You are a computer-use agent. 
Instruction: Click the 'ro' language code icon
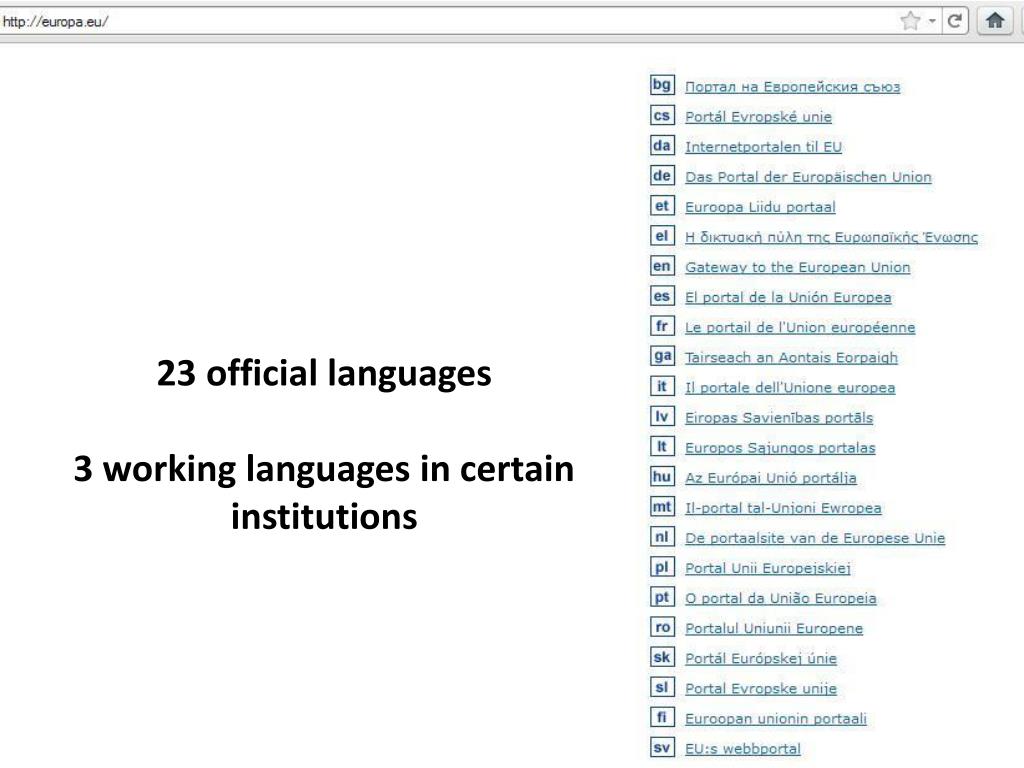click(662, 626)
